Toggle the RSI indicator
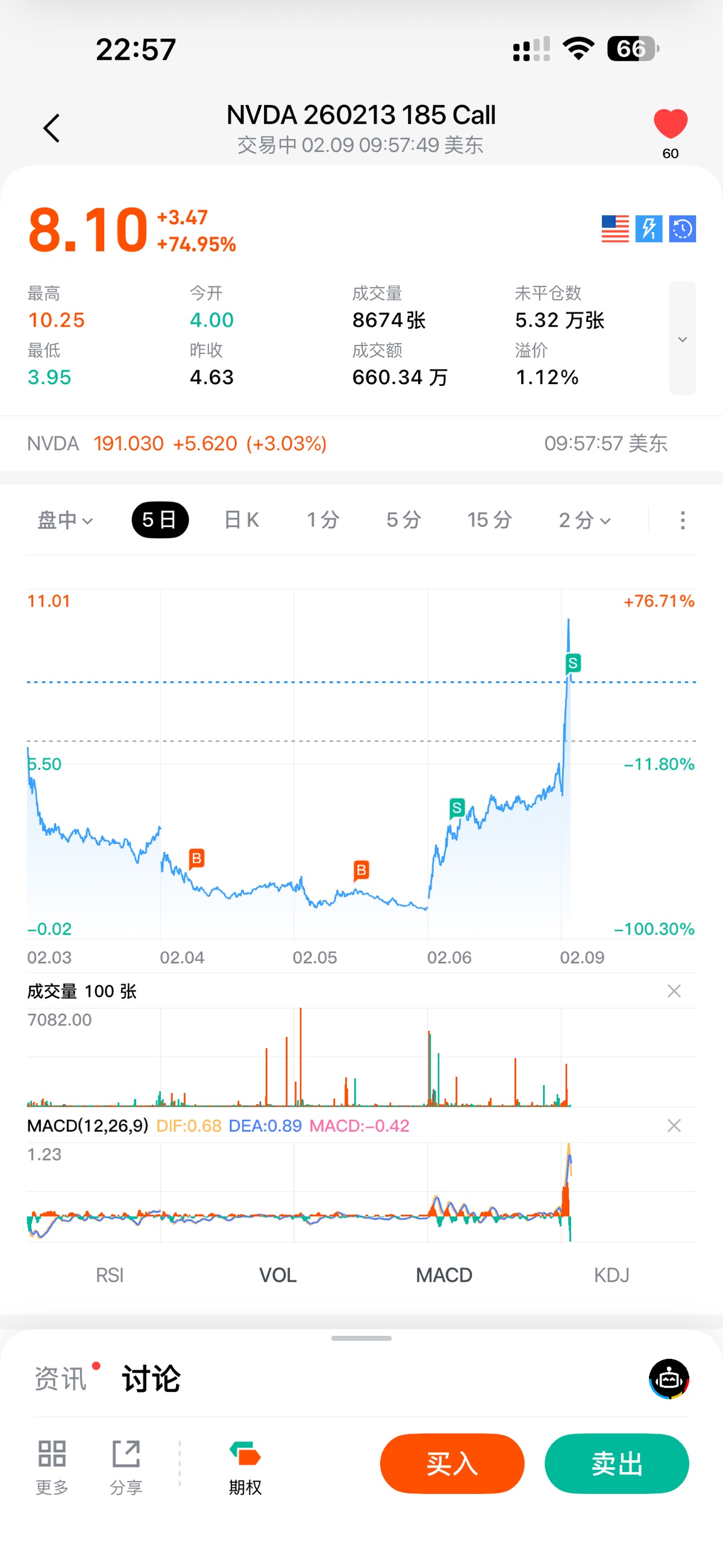 click(x=110, y=1274)
